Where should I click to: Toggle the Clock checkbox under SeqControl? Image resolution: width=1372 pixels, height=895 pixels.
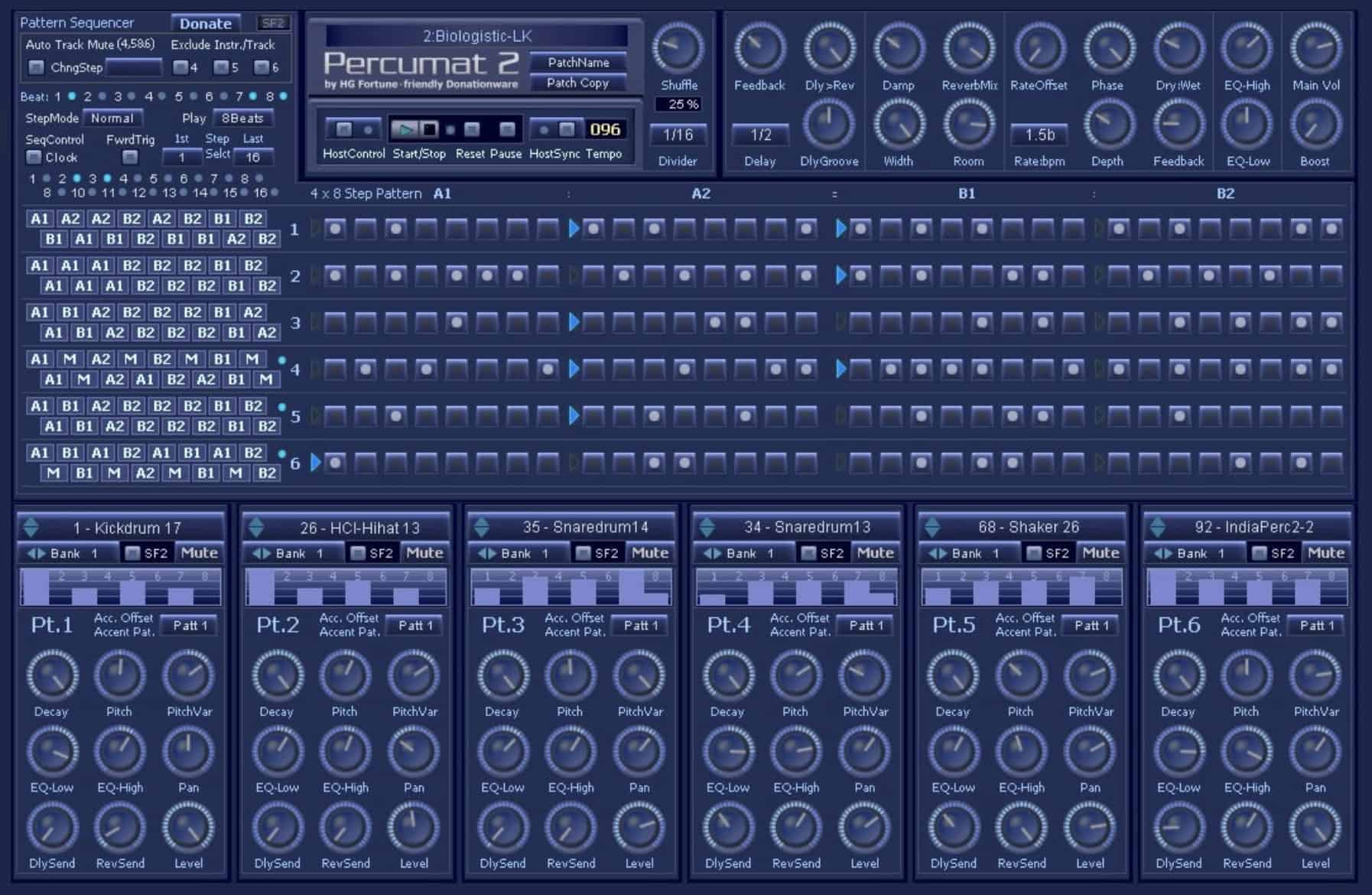pyautogui.click(x=33, y=158)
